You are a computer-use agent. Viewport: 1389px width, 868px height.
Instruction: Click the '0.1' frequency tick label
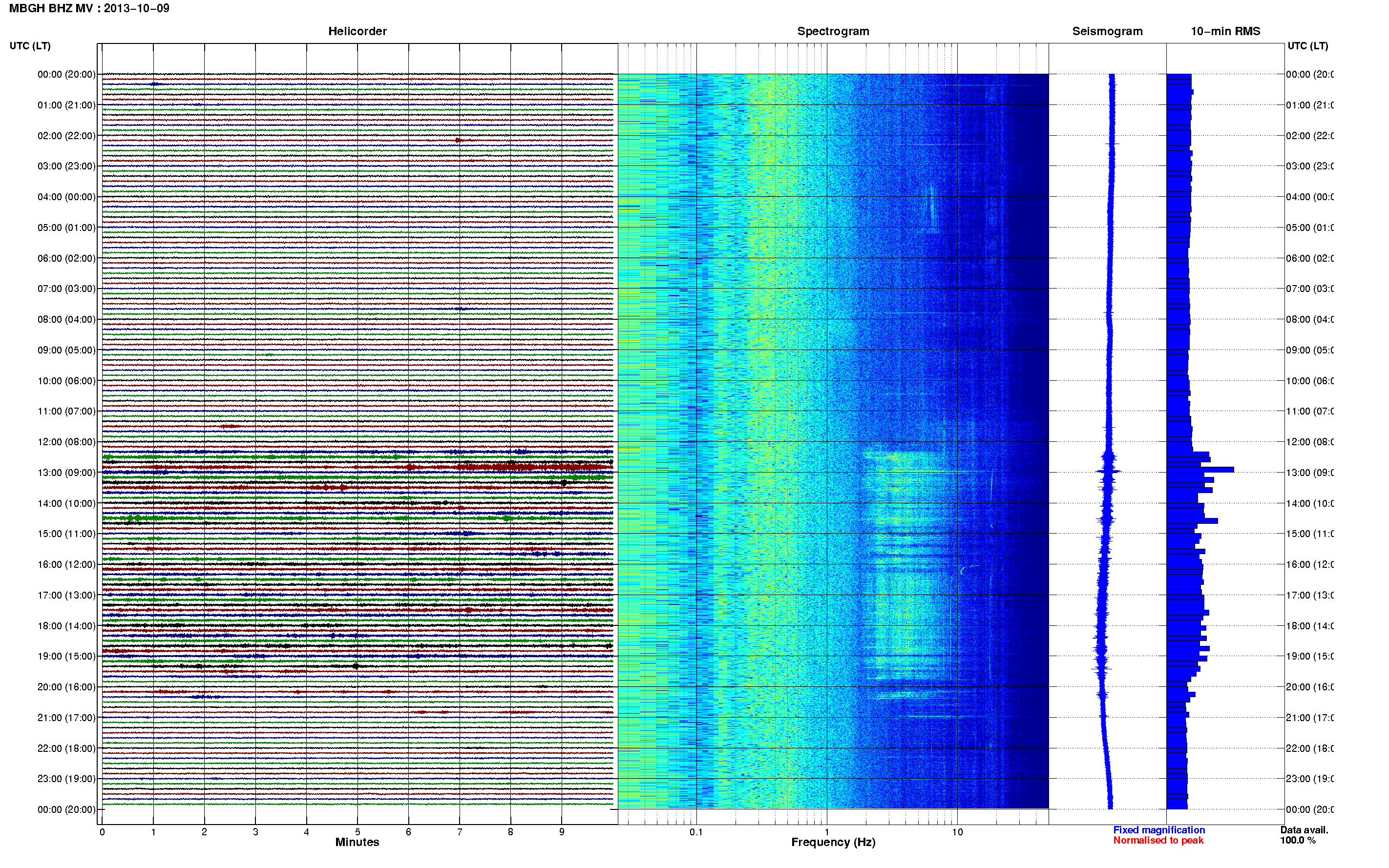696,832
